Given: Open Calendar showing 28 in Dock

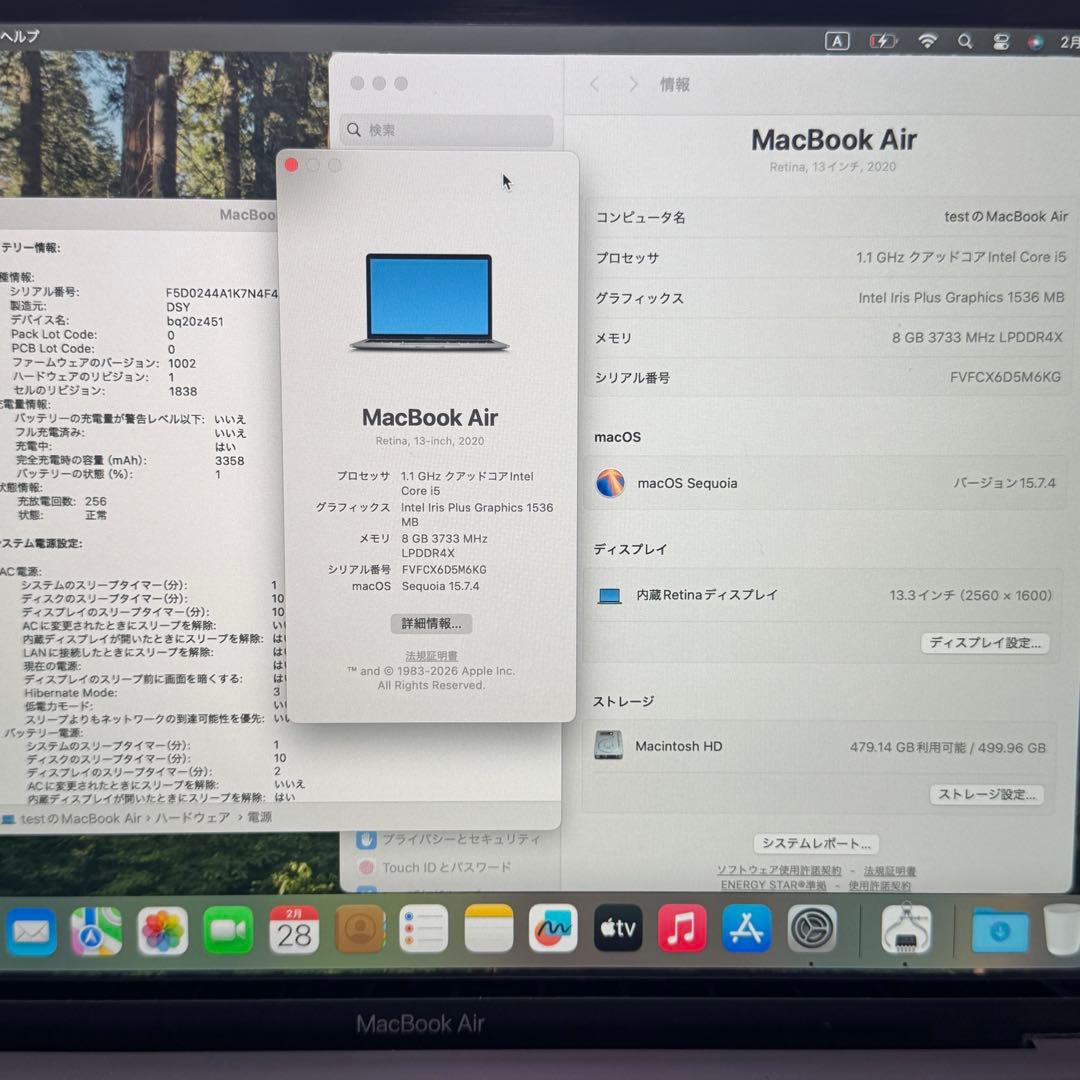Looking at the screenshot, I should tap(293, 929).
